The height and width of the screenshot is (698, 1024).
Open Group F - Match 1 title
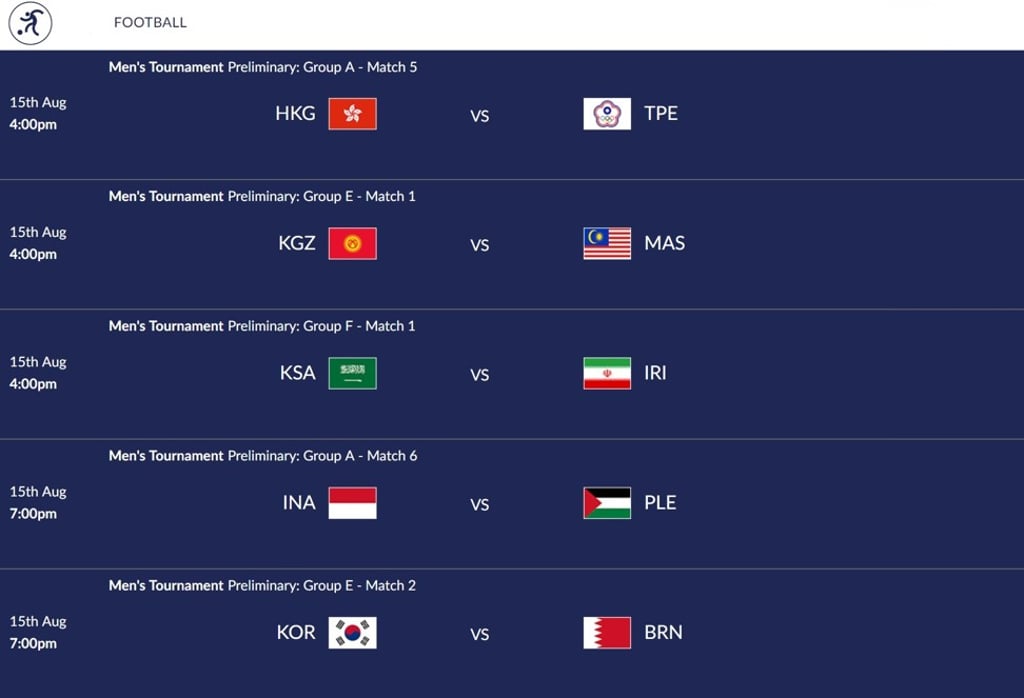pos(262,326)
